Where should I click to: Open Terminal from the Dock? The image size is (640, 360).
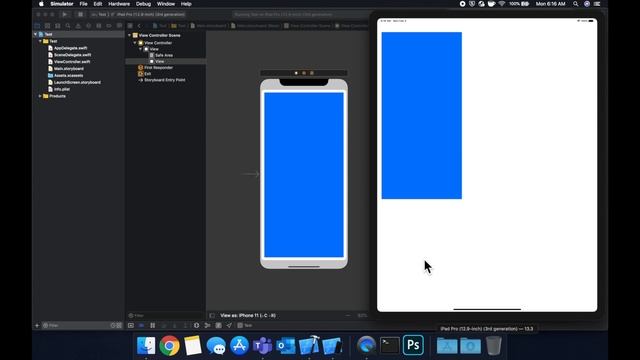click(x=390, y=345)
